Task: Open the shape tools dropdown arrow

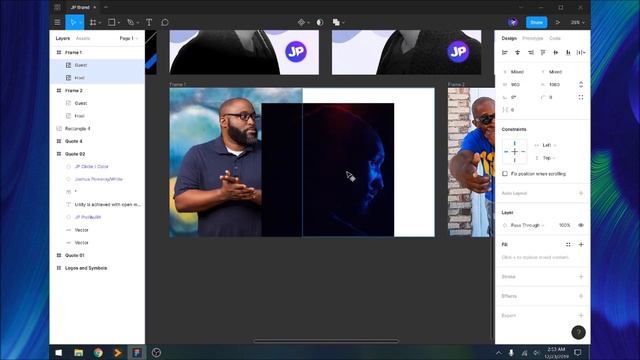Action: [118, 23]
